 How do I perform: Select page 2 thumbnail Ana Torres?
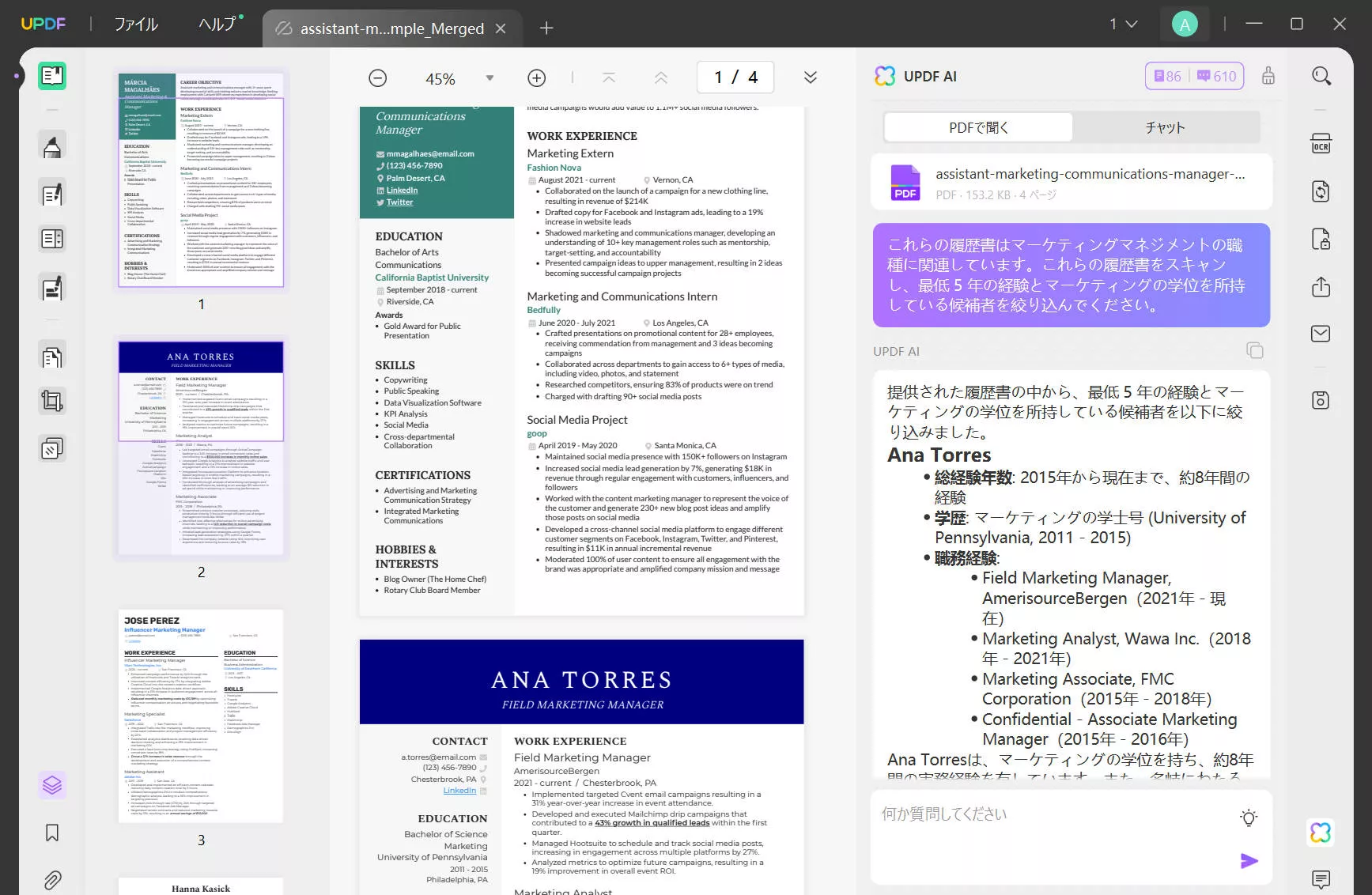coord(201,447)
